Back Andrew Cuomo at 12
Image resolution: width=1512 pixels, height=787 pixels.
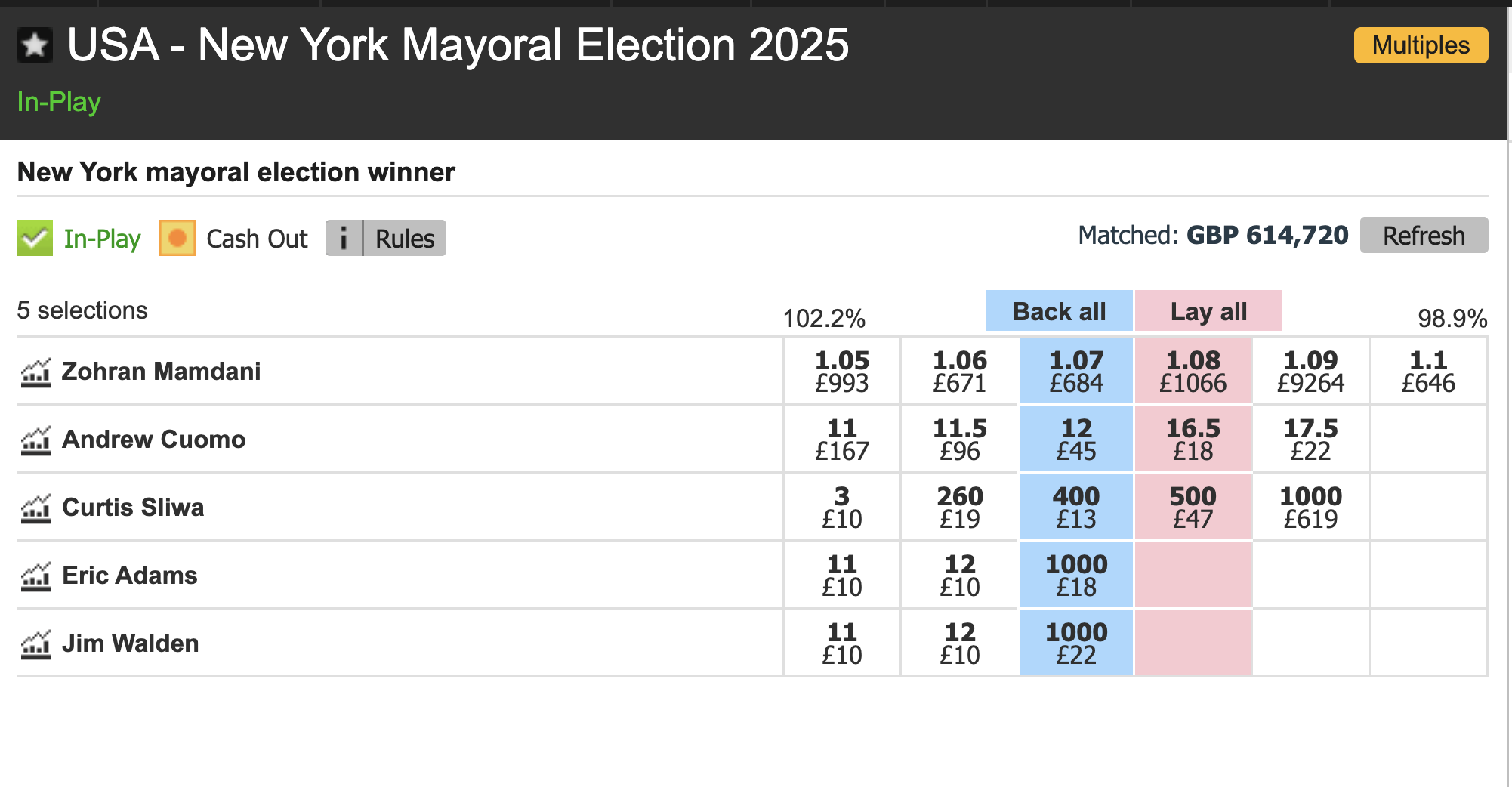tap(1075, 439)
